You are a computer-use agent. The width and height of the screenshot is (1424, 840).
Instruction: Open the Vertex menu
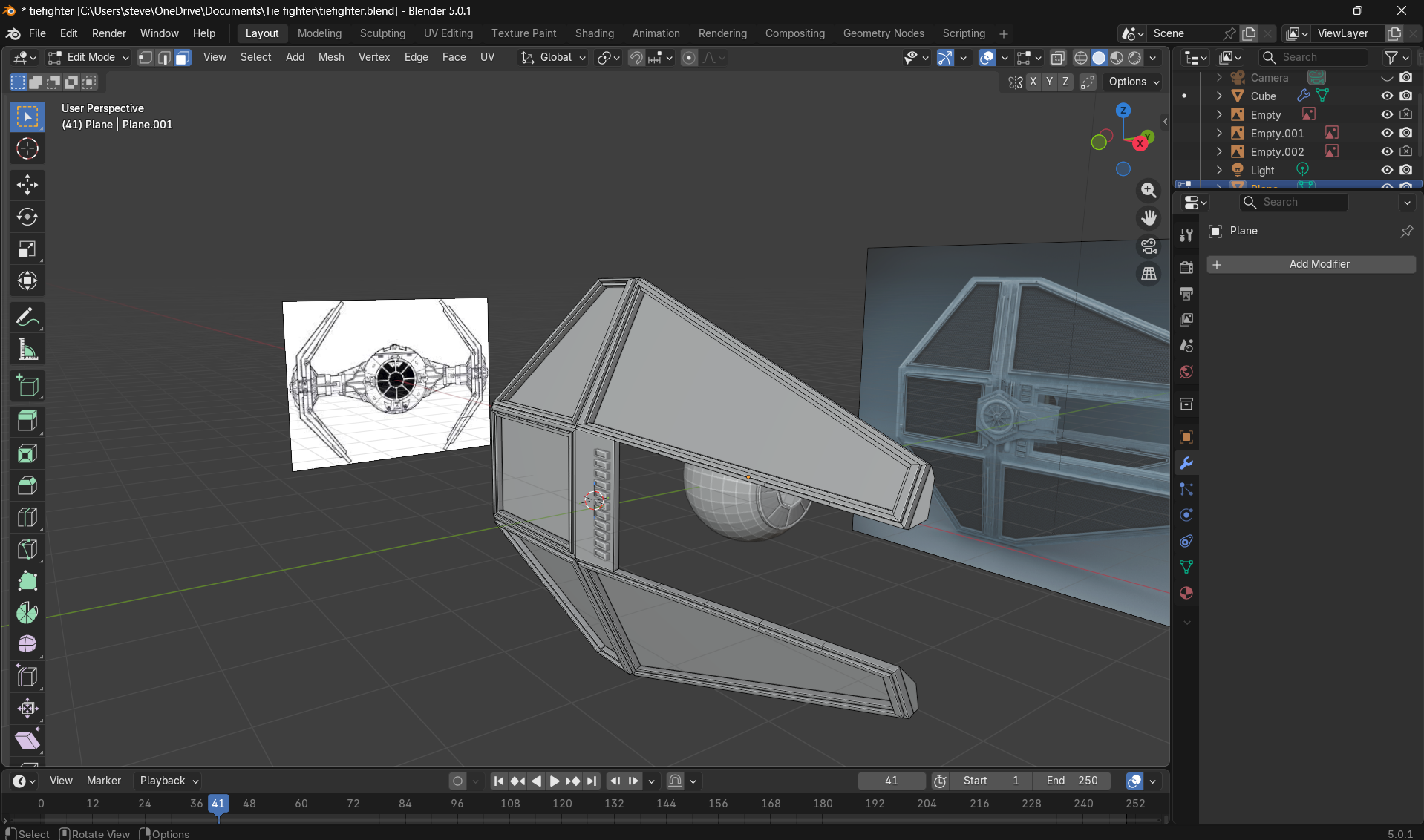(x=374, y=57)
